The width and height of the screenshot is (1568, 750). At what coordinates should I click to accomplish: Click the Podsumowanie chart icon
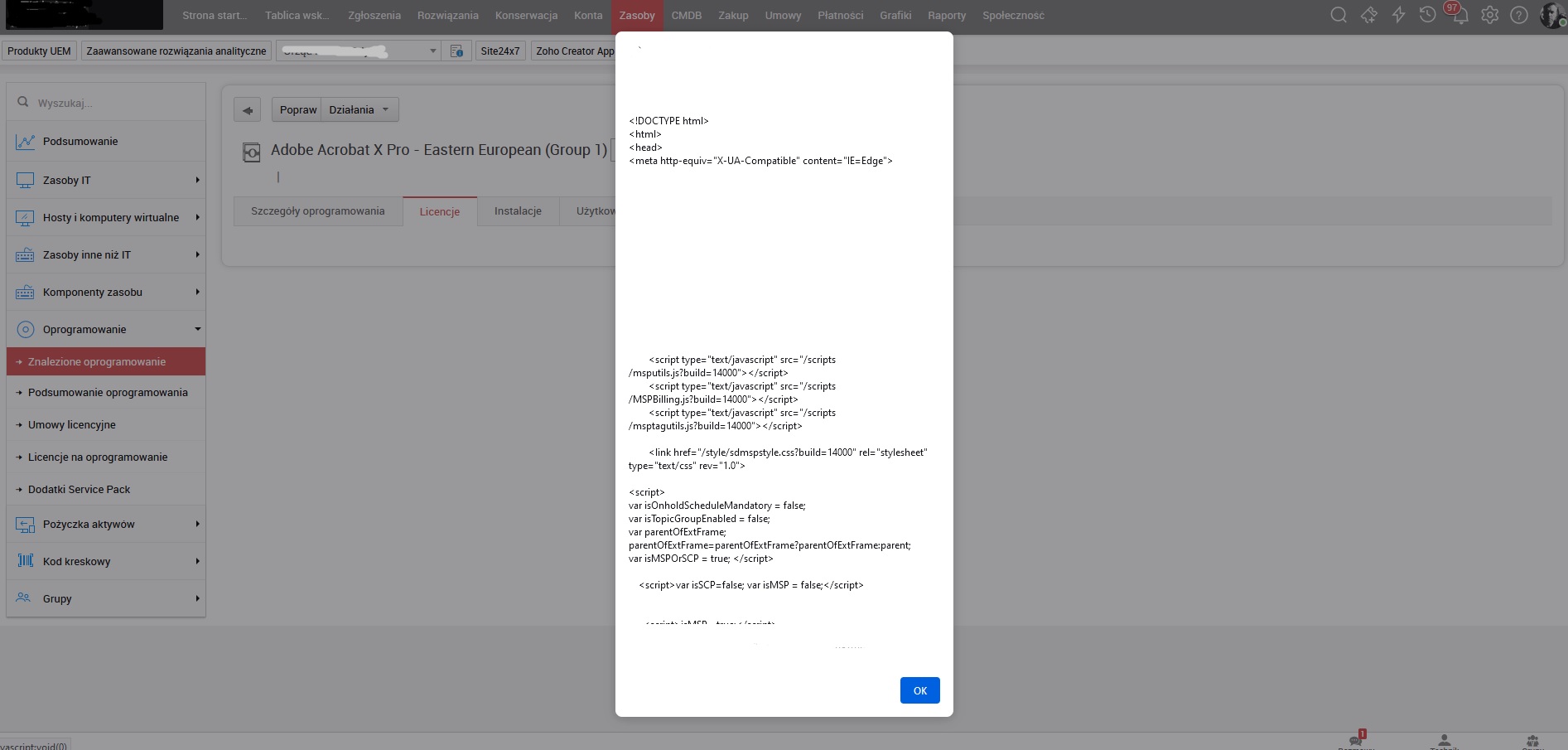(25, 142)
